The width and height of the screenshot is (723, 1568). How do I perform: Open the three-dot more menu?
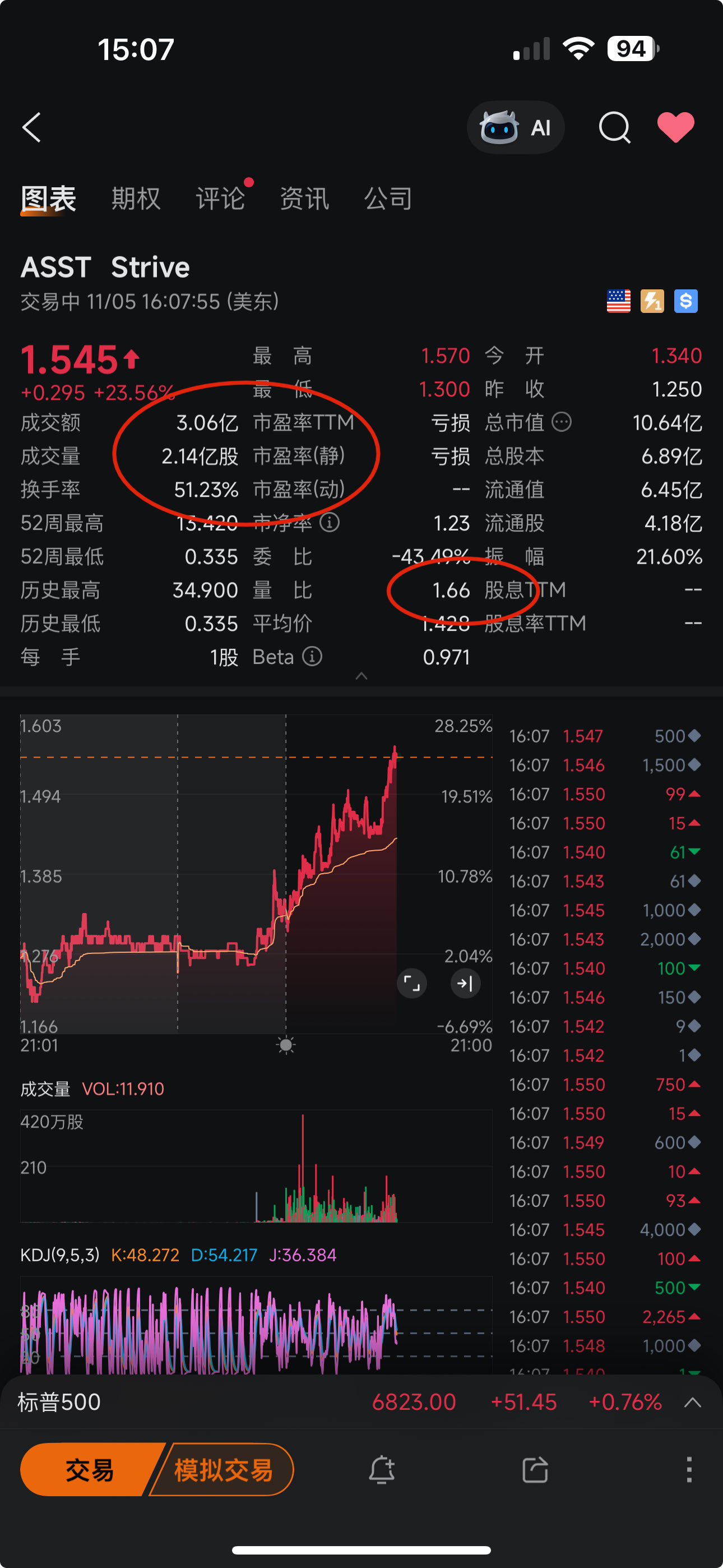pos(689,1470)
